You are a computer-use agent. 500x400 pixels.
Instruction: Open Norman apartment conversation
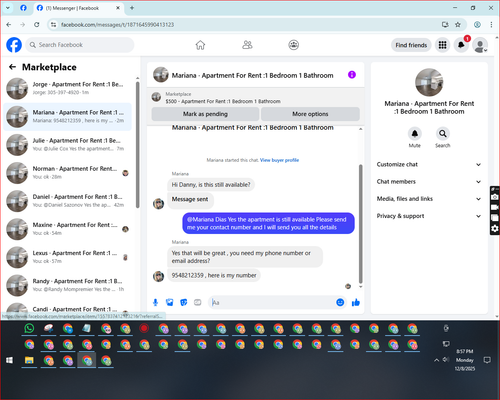coord(68,173)
